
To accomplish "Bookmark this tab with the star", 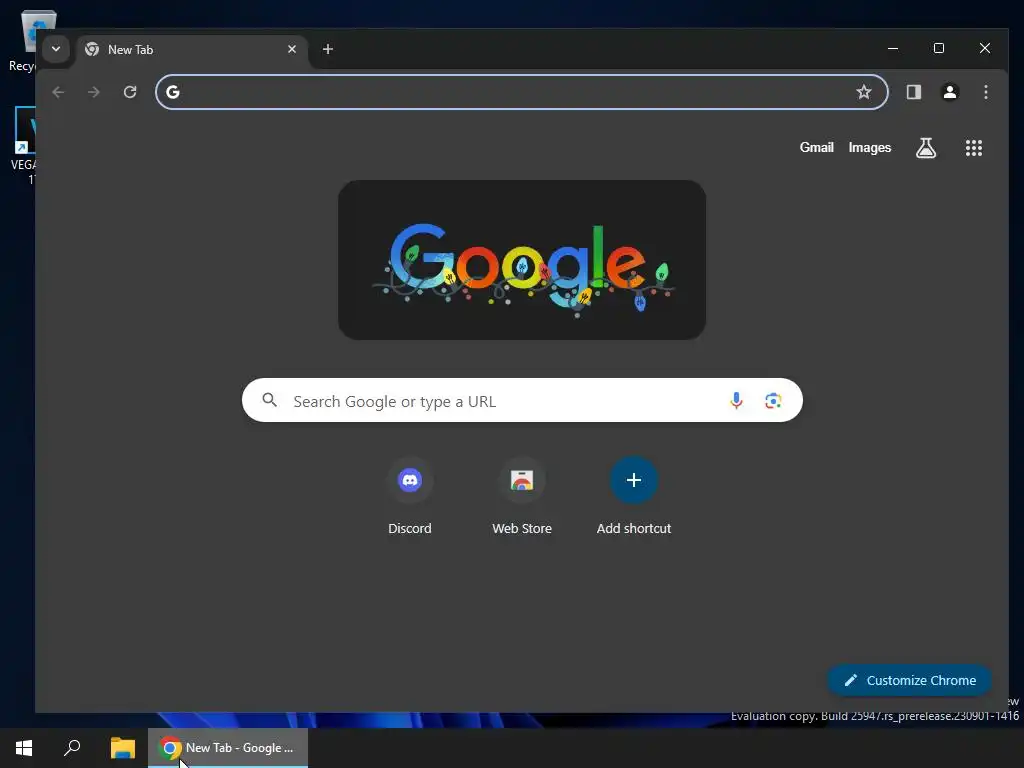I will click(x=864, y=92).
